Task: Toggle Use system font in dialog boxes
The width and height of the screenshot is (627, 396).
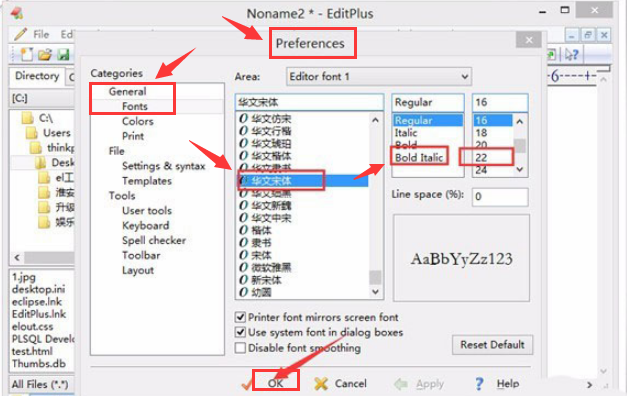Action: (240, 332)
